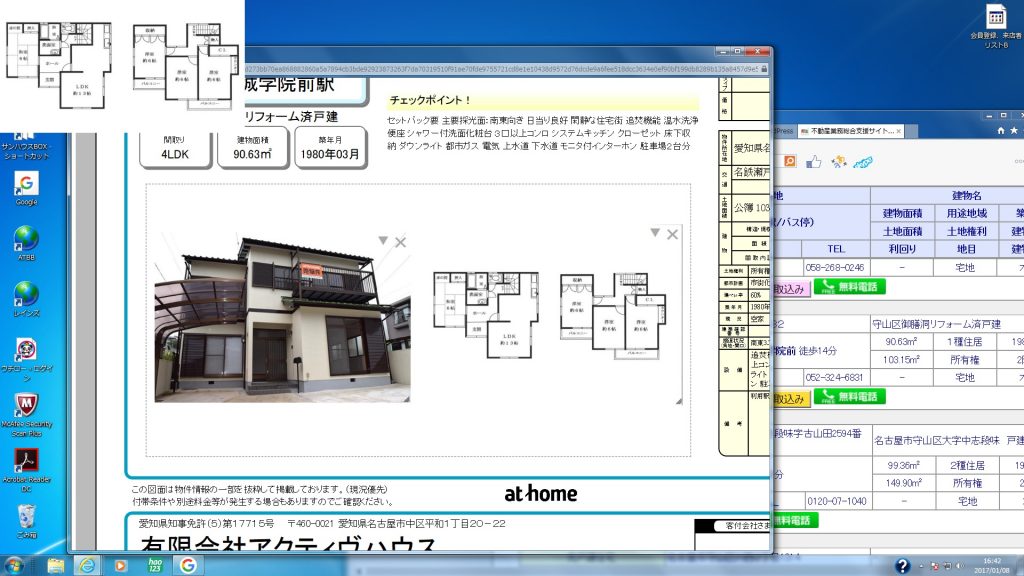Click the house exterior photo
1024x576 pixels.
pyautogui.click(x=282, y=320)
